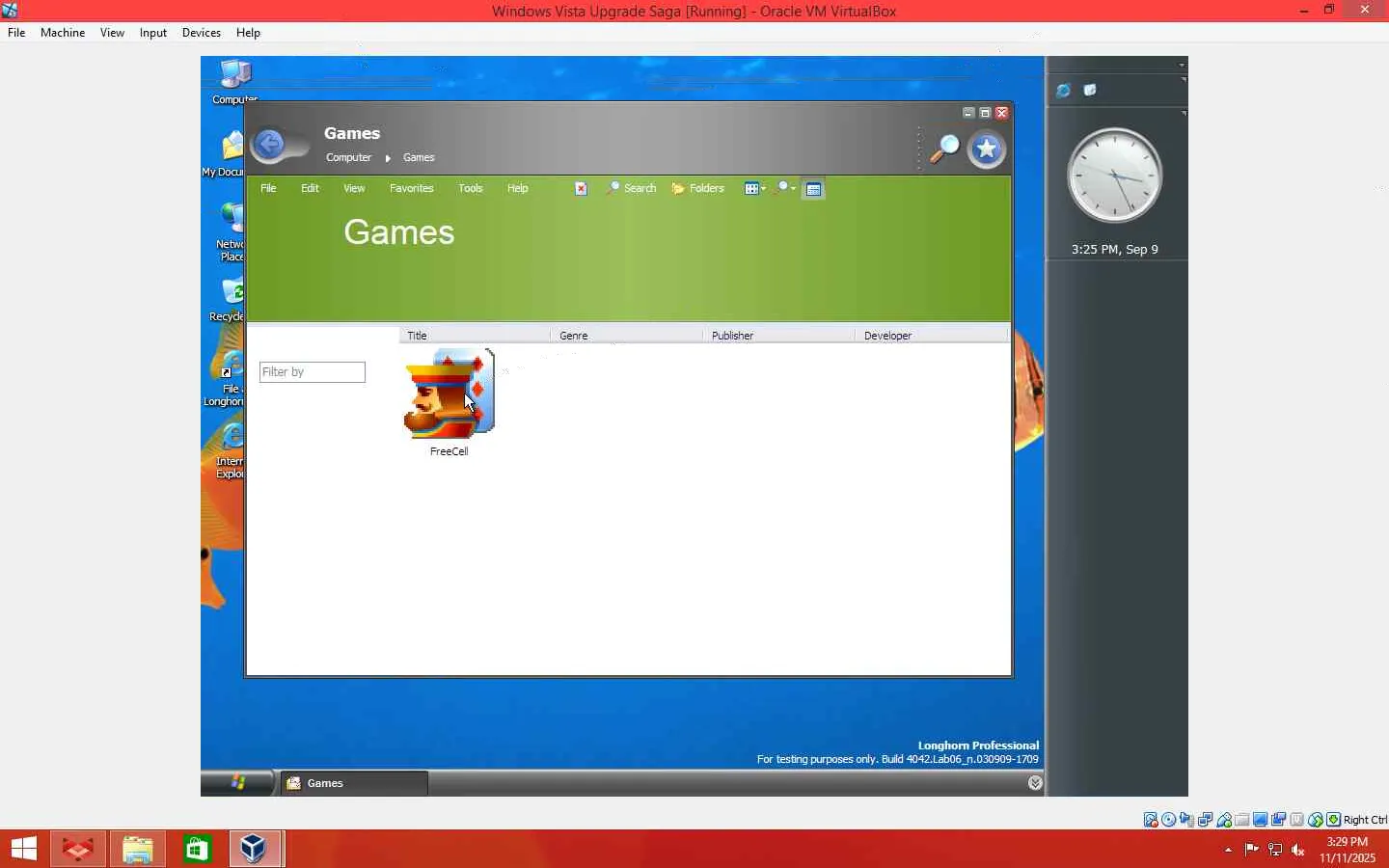Screen dimensions: 1389x868
Task: Select the Internet Explorer desktop icon
Action: [x=230, y=451]
